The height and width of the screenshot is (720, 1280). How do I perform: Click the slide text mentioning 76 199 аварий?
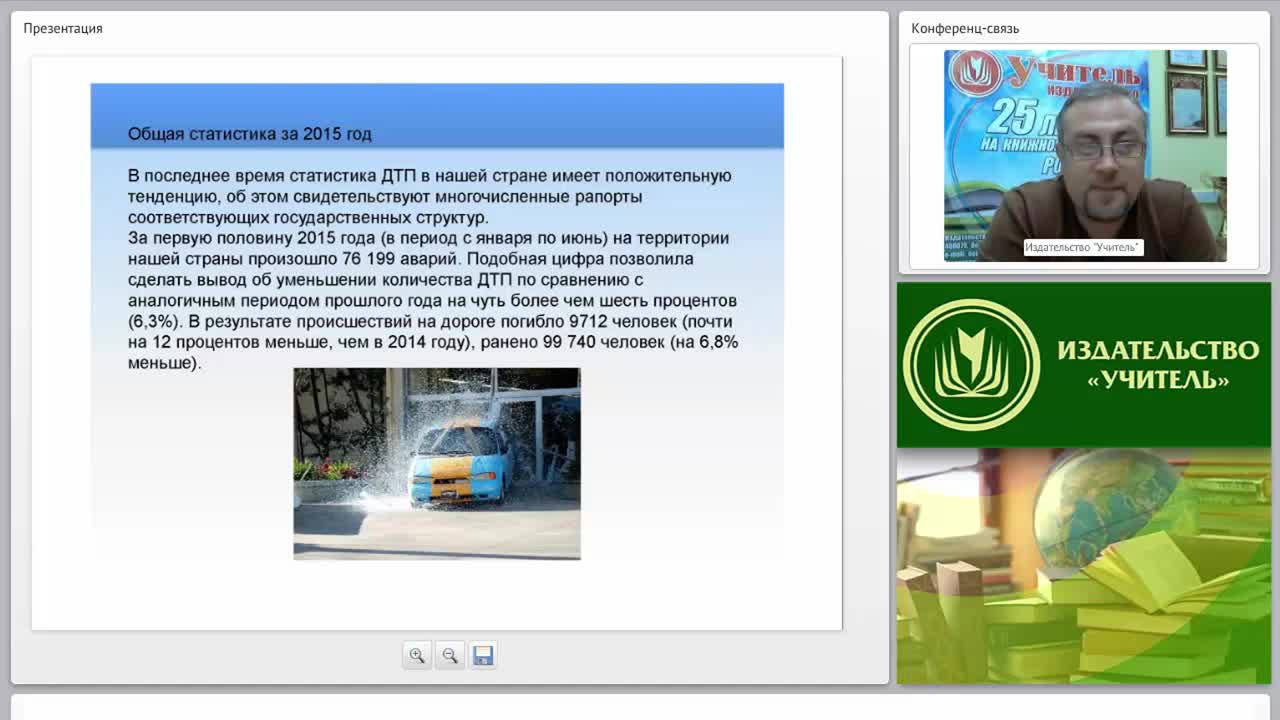pyautogui.click(x=400, y=259)
